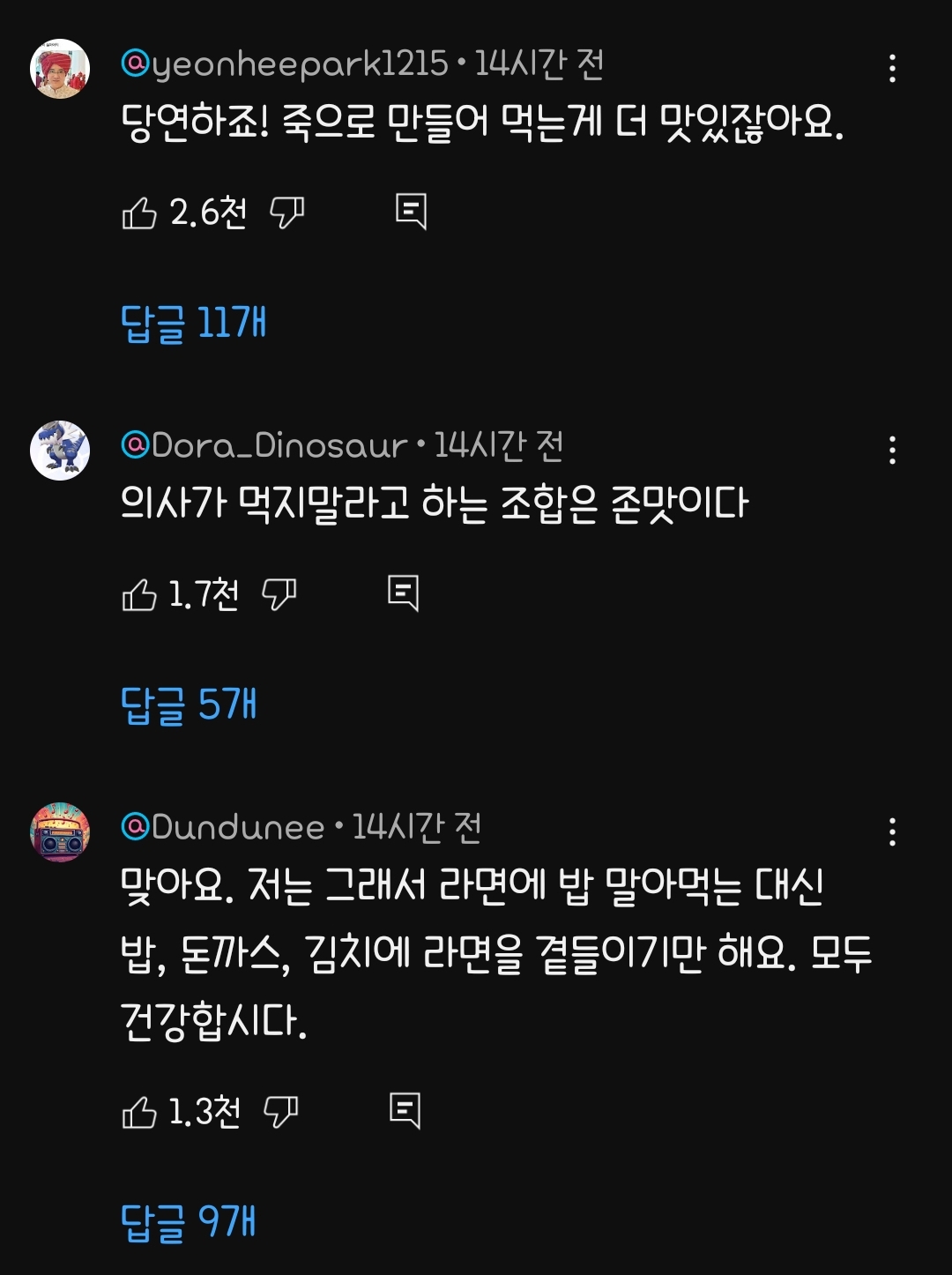The width and height of the screenshot is (952, 1275).
Task: Like the comment from Dundunee
Action: 139,1113
